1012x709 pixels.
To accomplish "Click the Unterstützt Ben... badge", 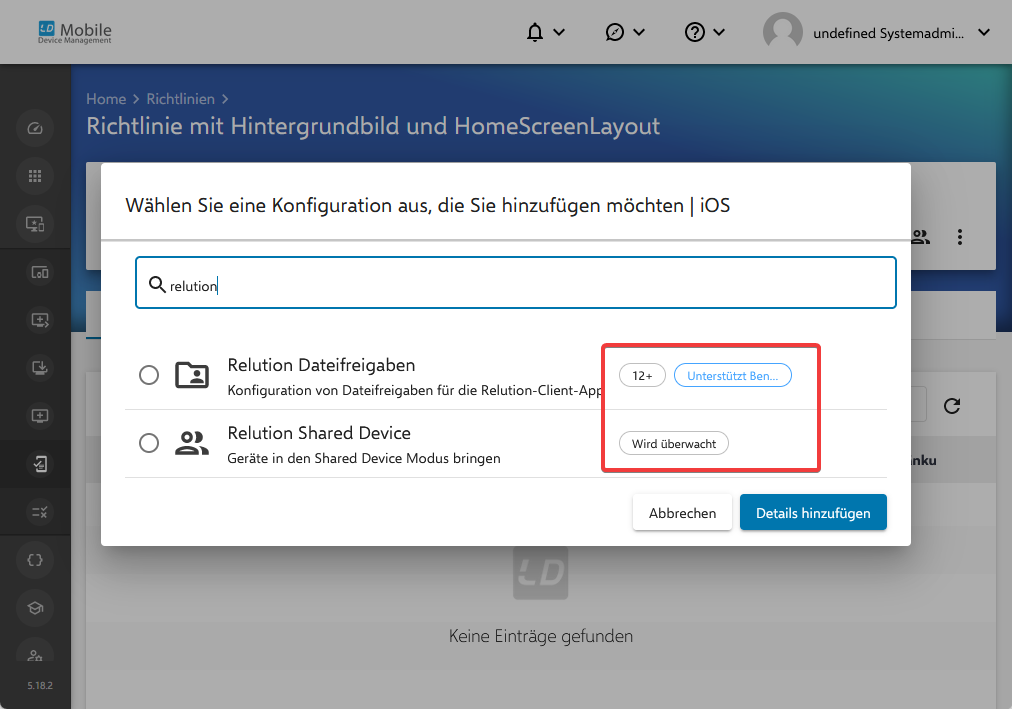I will point(733,375).
